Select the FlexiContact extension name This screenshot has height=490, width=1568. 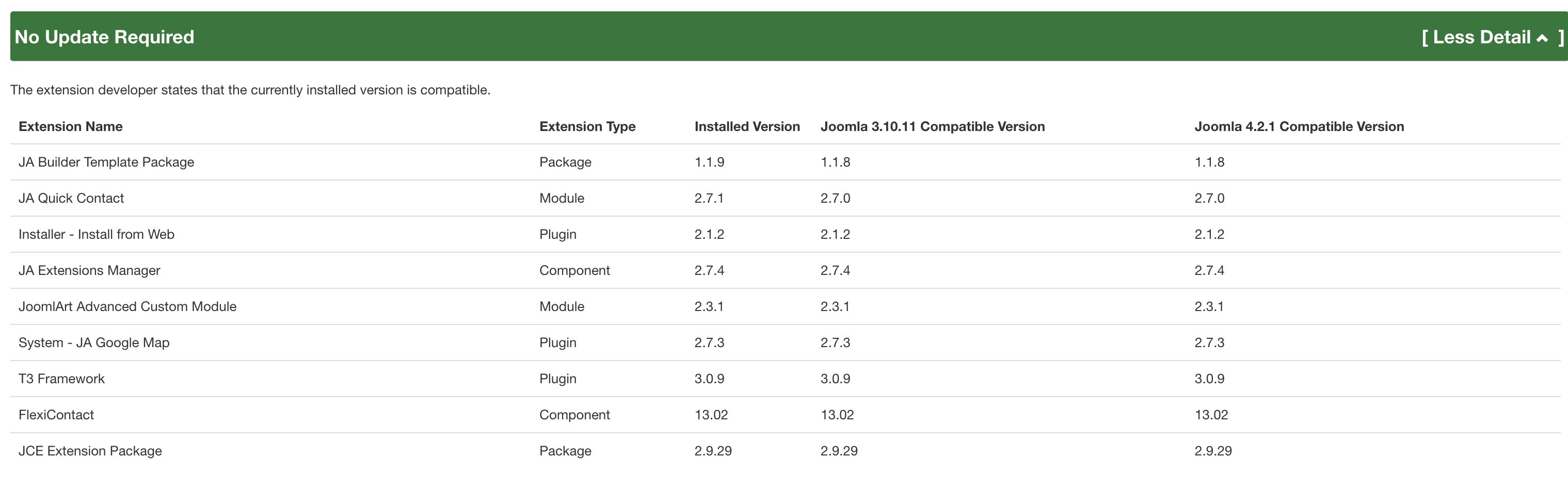[56, 415]
